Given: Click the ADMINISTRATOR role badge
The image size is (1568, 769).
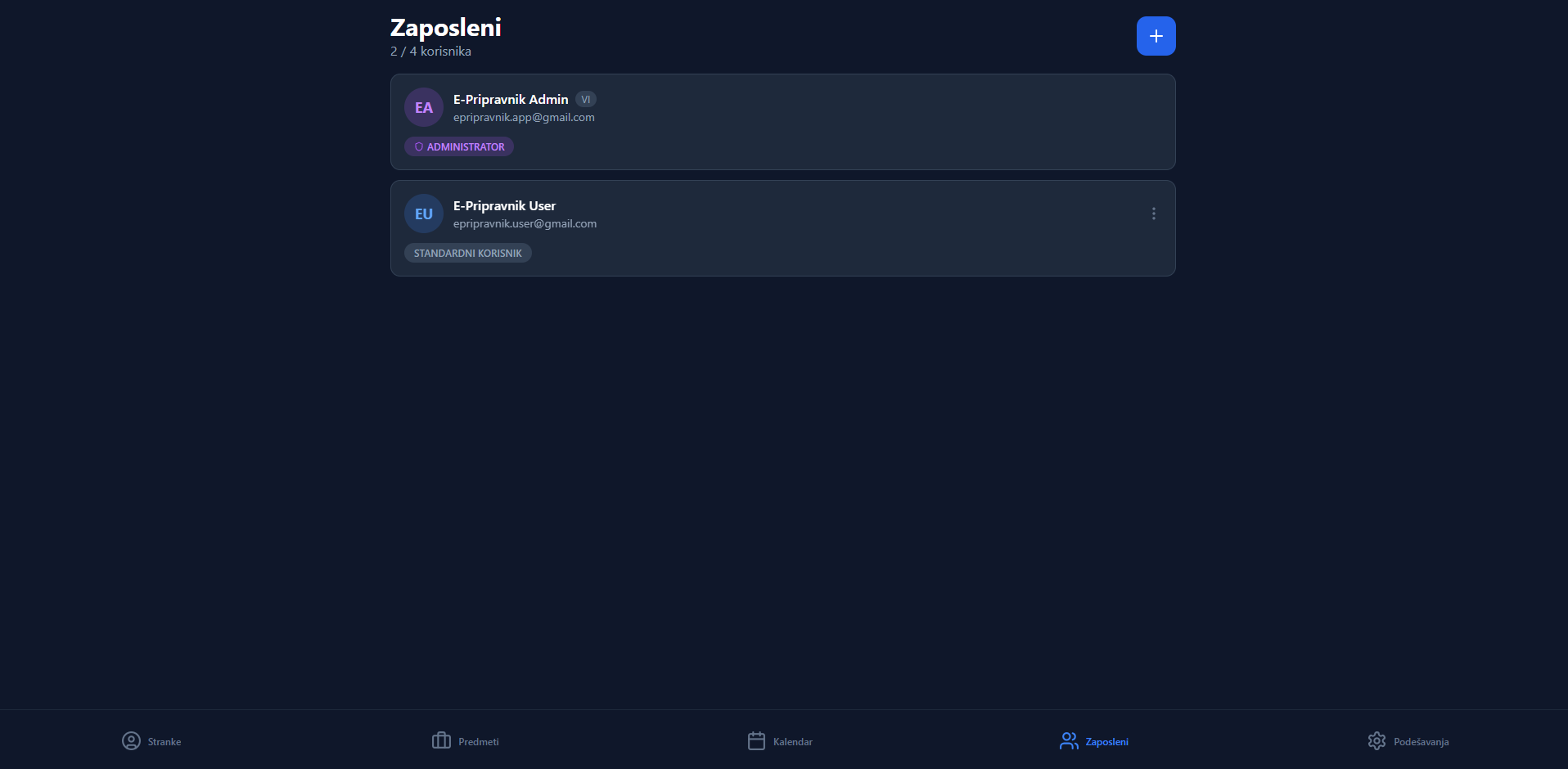Looking at the screenshot, I should coord(459,147).
